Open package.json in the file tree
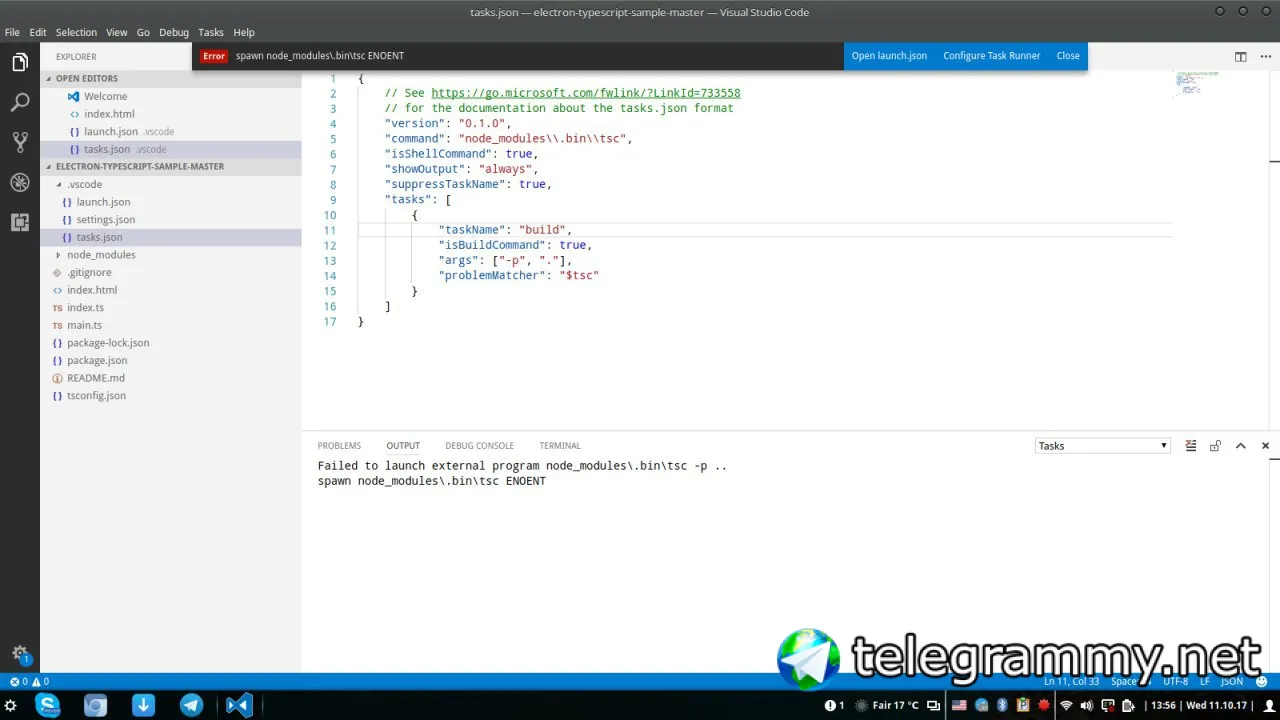 point(97,360)
